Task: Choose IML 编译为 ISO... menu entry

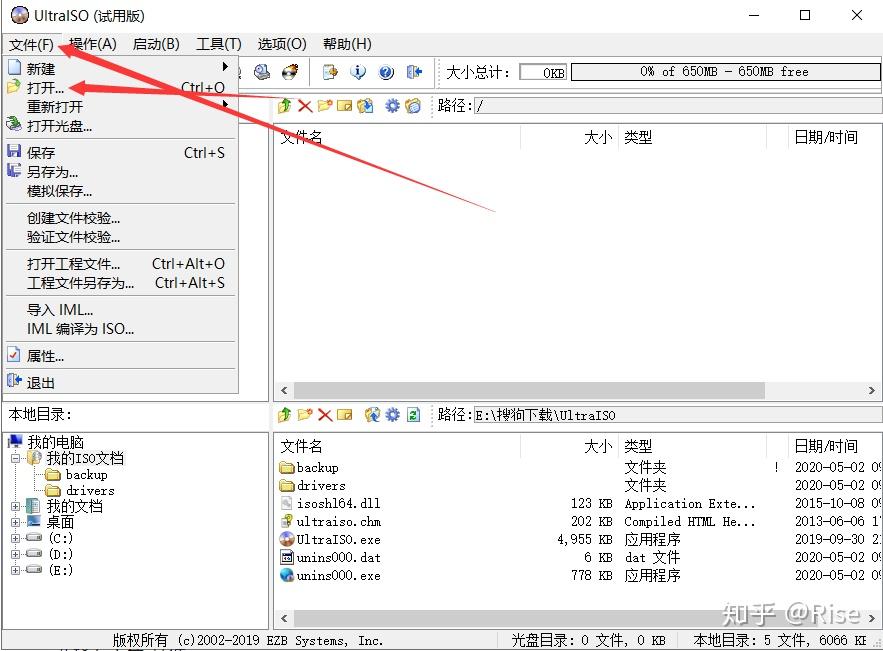Action: pos(120,329)
